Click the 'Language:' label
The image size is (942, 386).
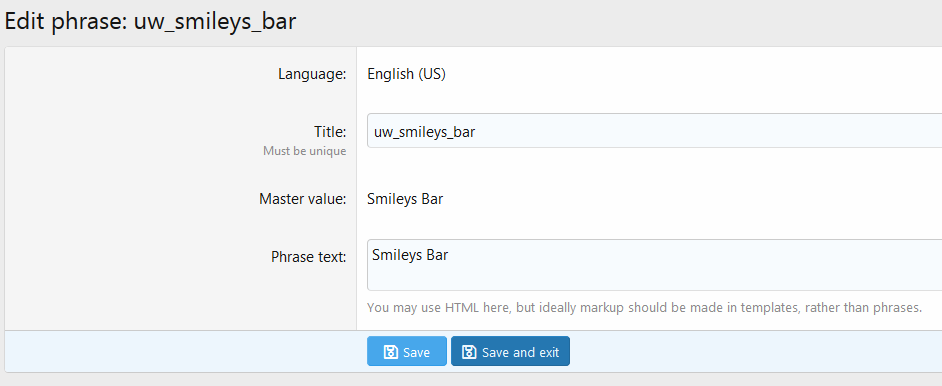coord(312,74)
